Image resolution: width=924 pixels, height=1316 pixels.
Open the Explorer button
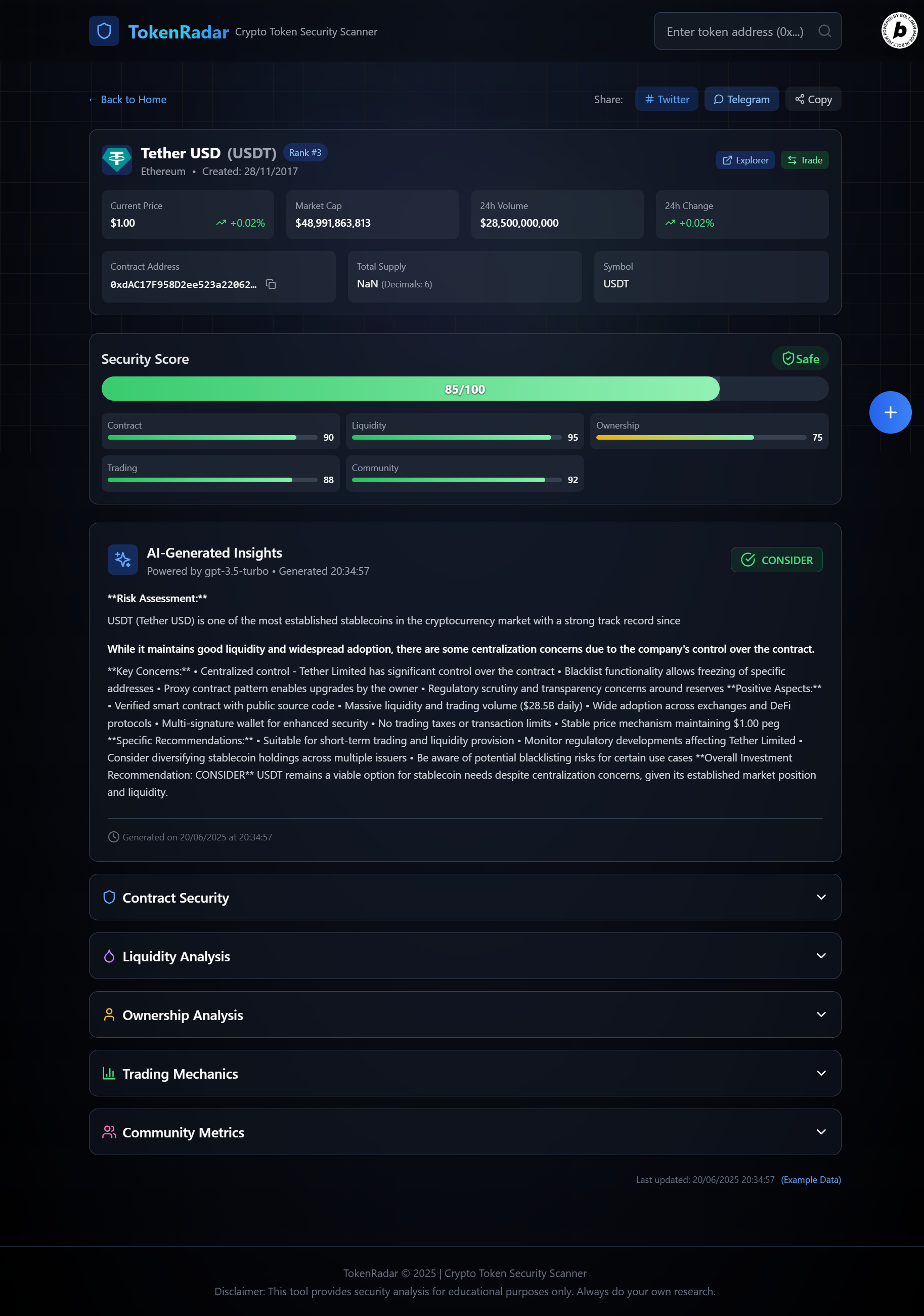(x=744, y=160)
